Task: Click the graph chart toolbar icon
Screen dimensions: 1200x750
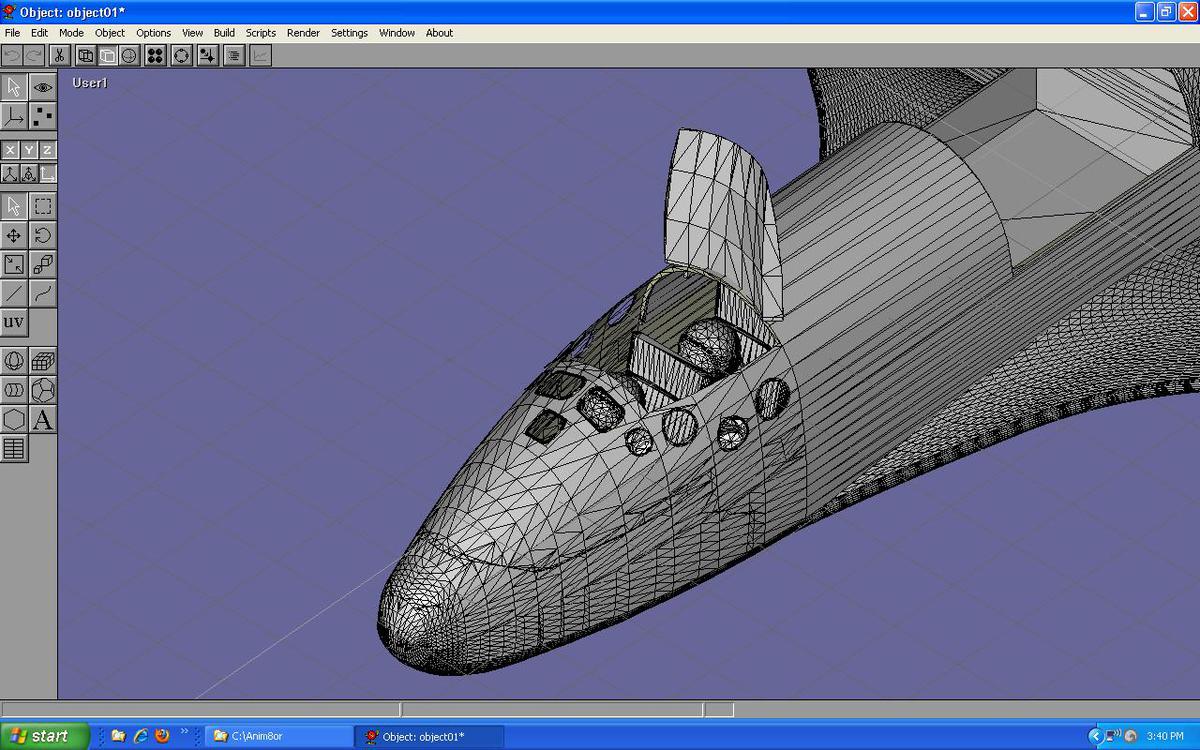Action: pos(260,56)
